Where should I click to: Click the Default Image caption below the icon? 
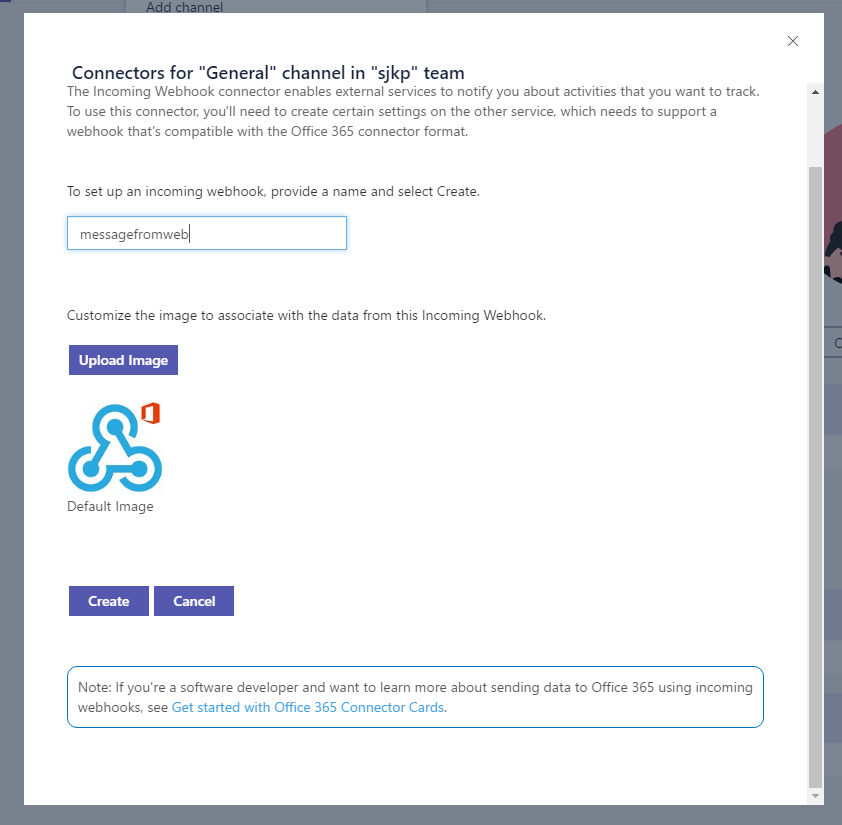(110, 506)
